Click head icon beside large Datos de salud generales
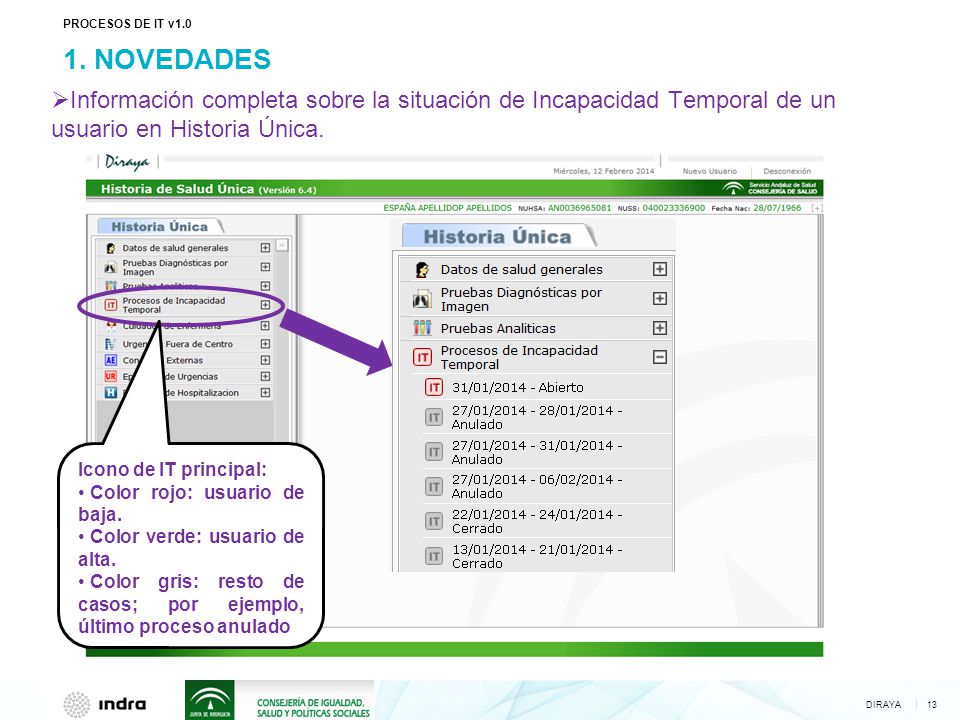Image resolution: width=960 pixels, height=720 pixels. [x=422, y=269]
